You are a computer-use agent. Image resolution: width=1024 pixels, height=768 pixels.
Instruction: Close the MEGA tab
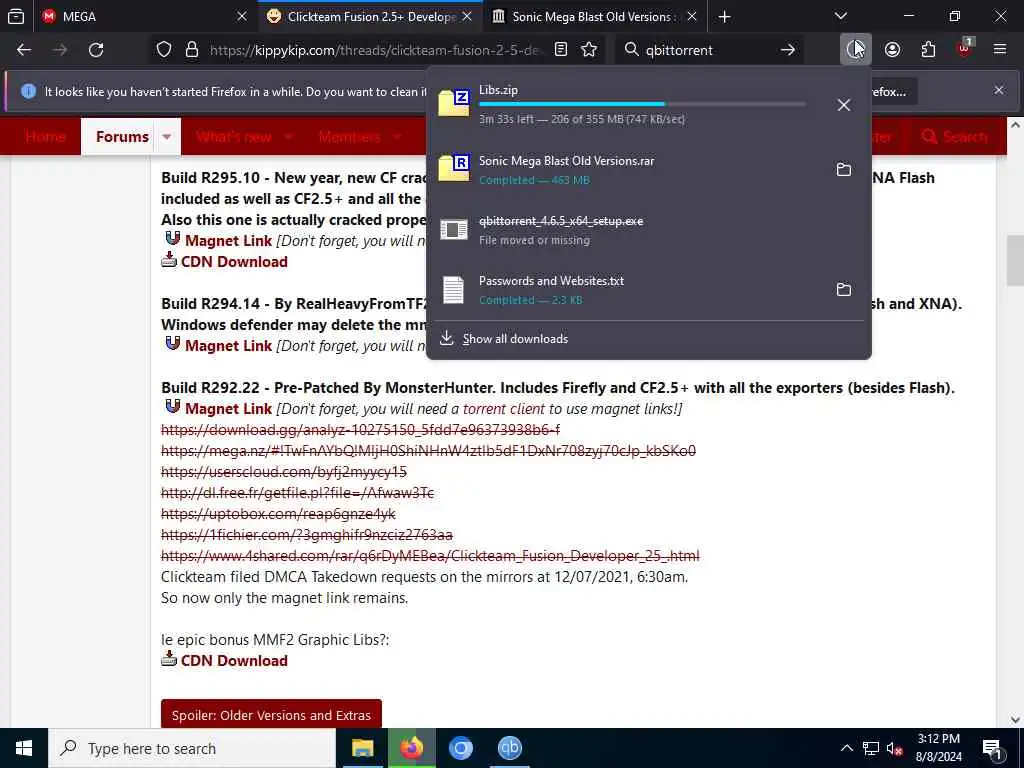click(x=242, y=16)
